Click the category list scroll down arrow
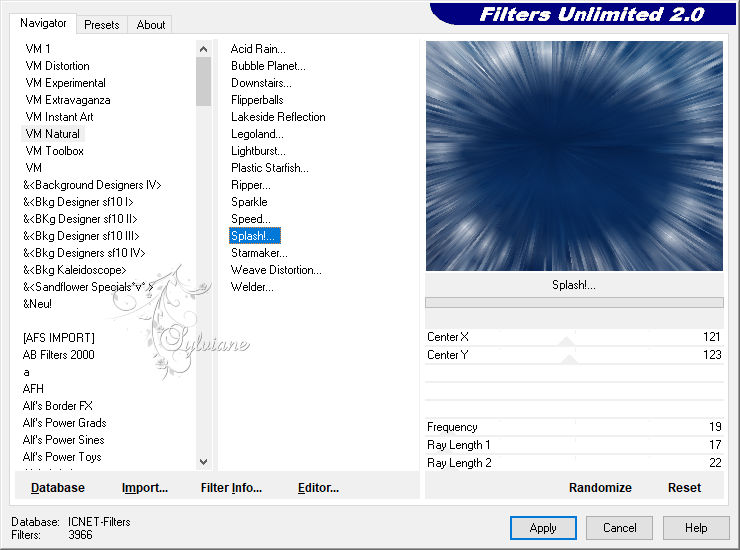 [x=203, y=462]
